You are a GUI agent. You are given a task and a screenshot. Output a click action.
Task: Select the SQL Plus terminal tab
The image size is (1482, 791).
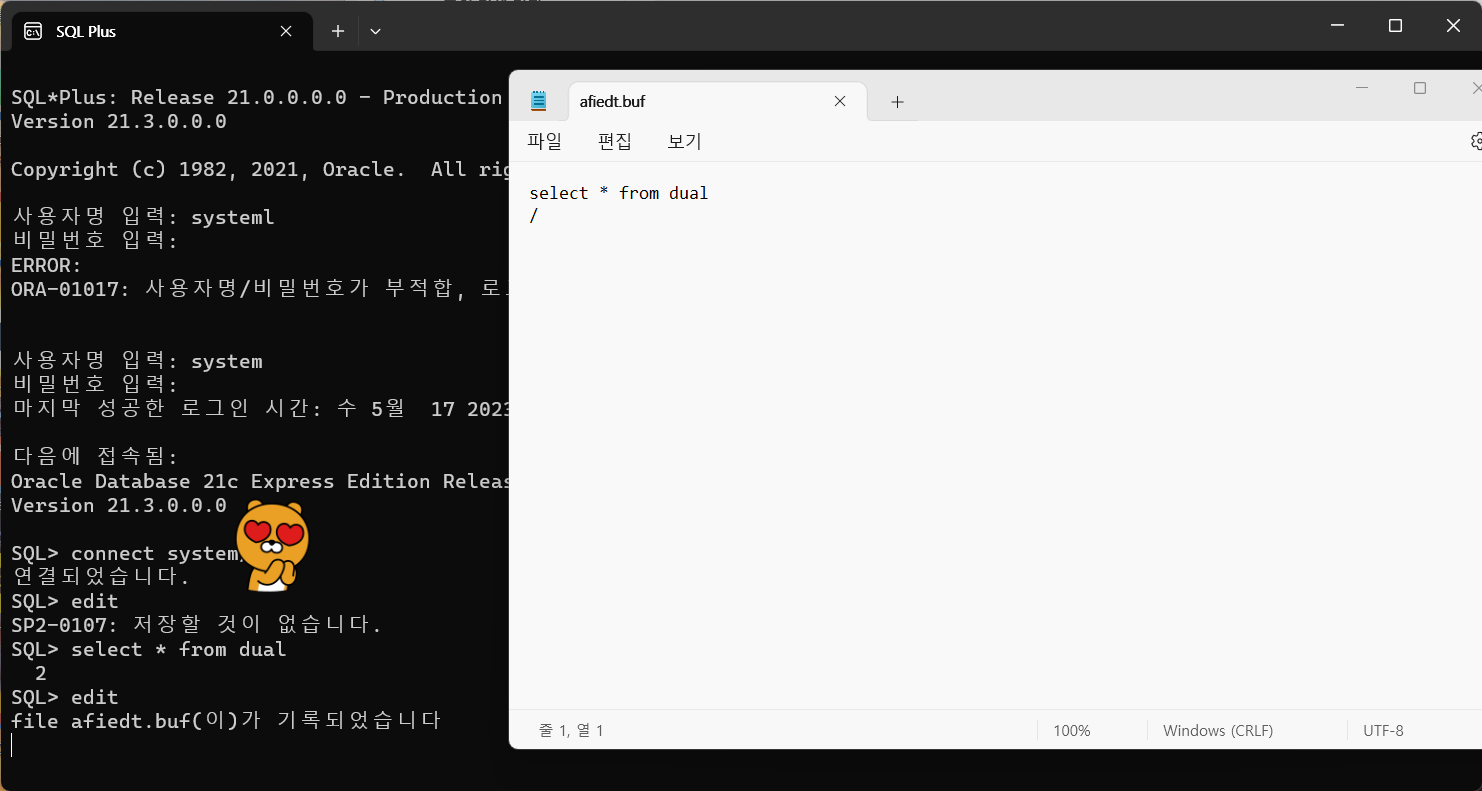coord(160,31)
